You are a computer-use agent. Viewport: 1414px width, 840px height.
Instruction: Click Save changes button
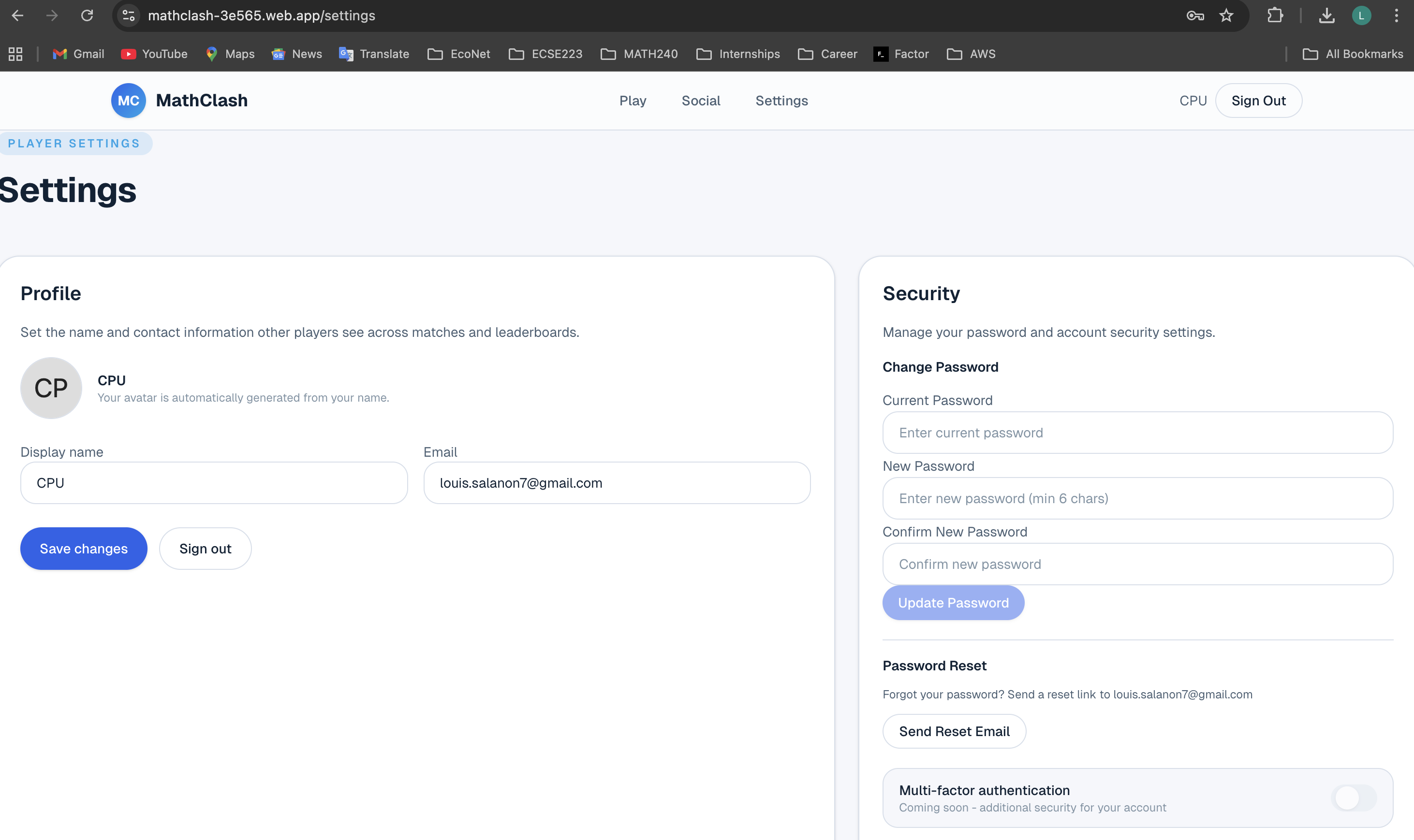(x=84, y=549)
